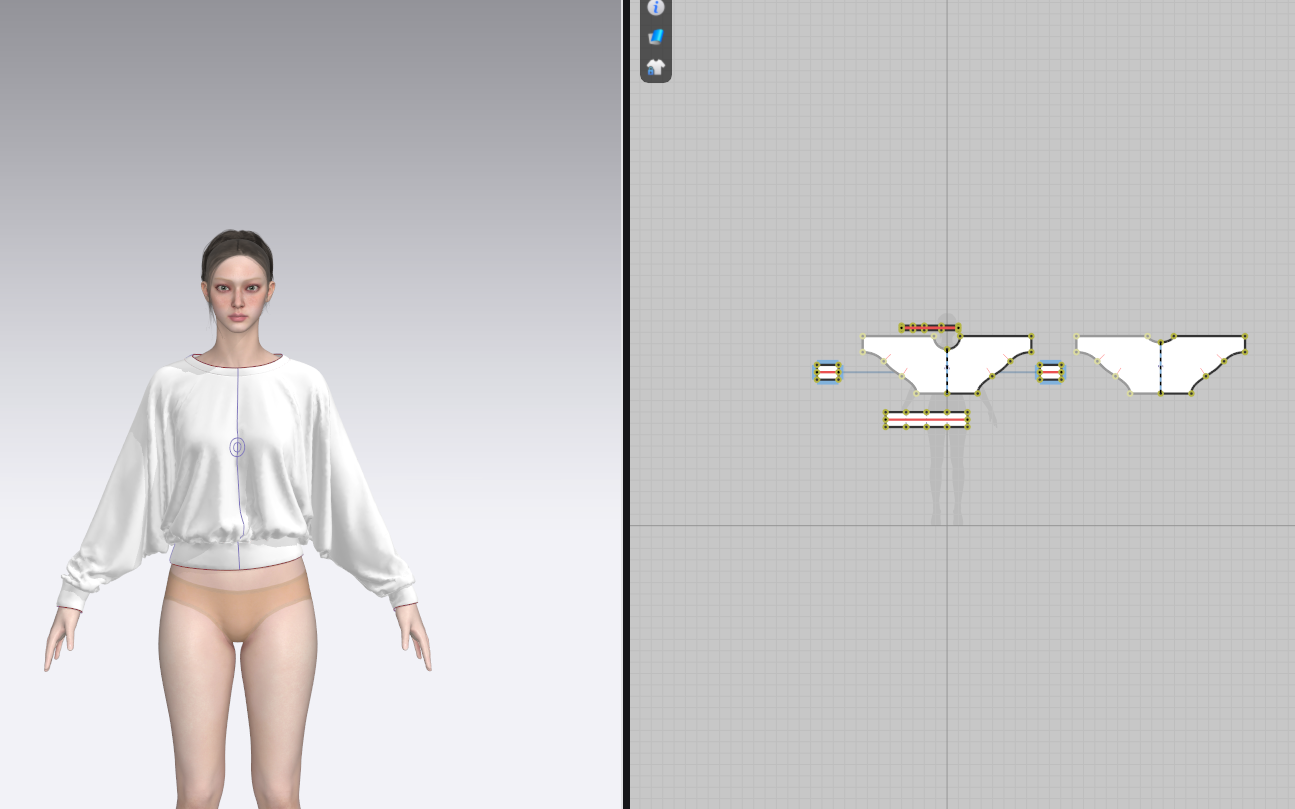The height and width of the screenshot is (809, 1295).
Task: Click the blue info icon
Action: point(656,7)
